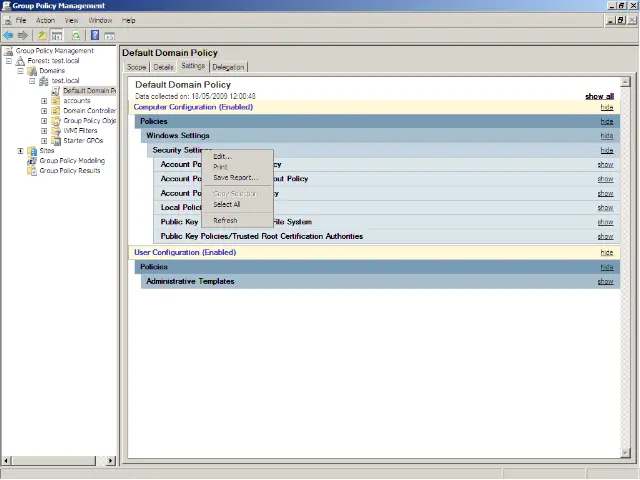This screenshot has height=480, width=640.
Task: Click the Refresh toolbar icon
Action: 75,35
